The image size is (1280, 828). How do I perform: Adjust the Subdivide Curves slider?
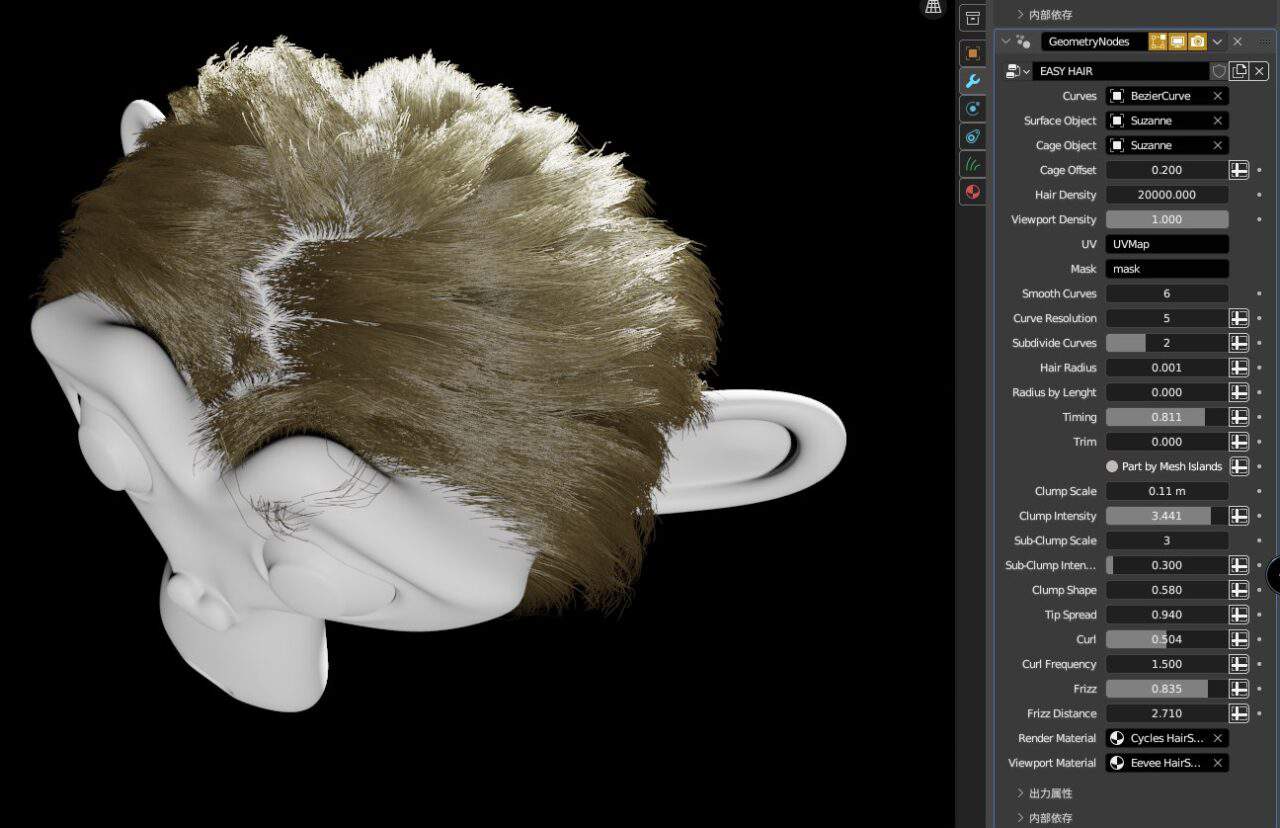click(x=1167, y=343)
